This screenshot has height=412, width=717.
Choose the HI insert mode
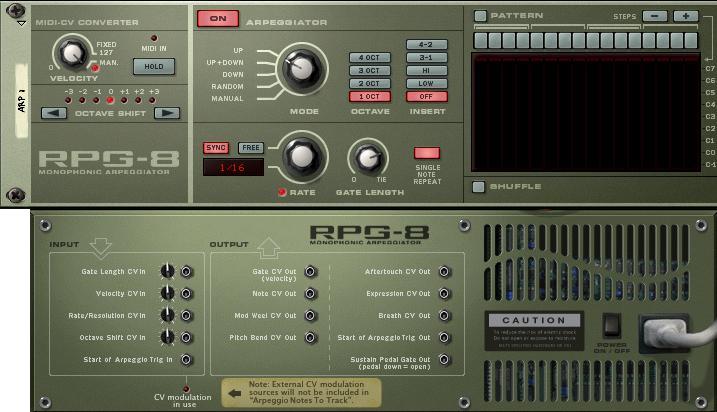tap(427, 70)
